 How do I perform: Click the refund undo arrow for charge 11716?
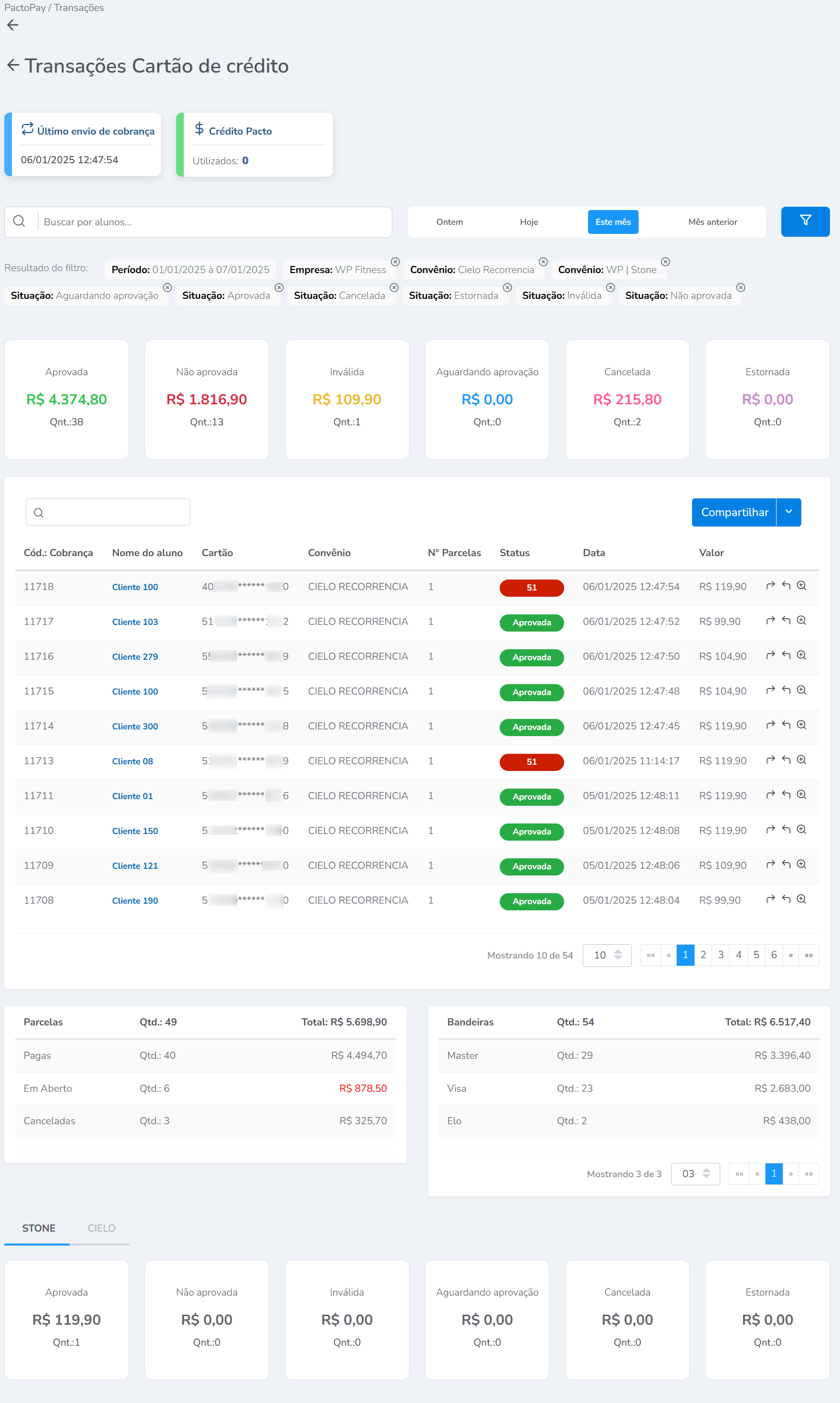[786, 655]
